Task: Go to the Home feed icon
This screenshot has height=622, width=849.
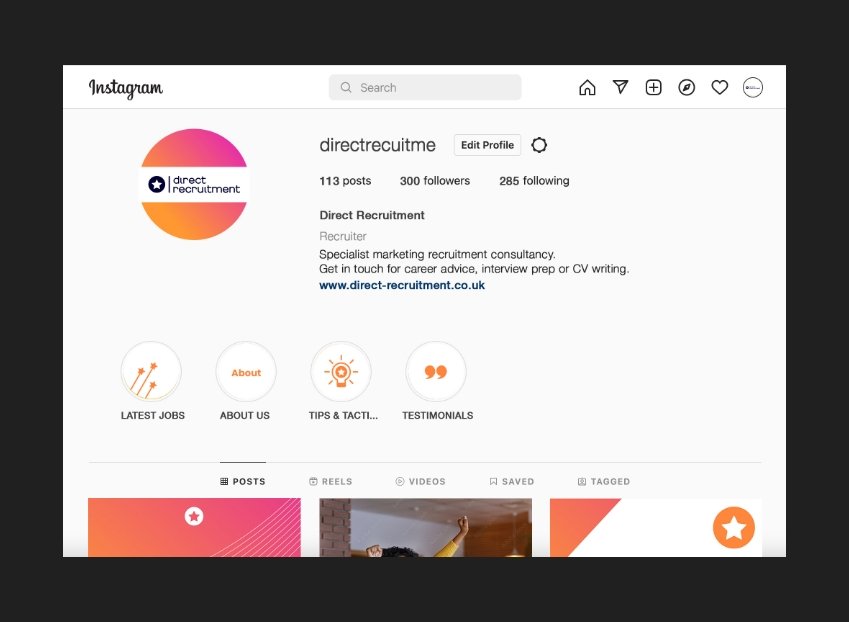Action: coord(587,87)
